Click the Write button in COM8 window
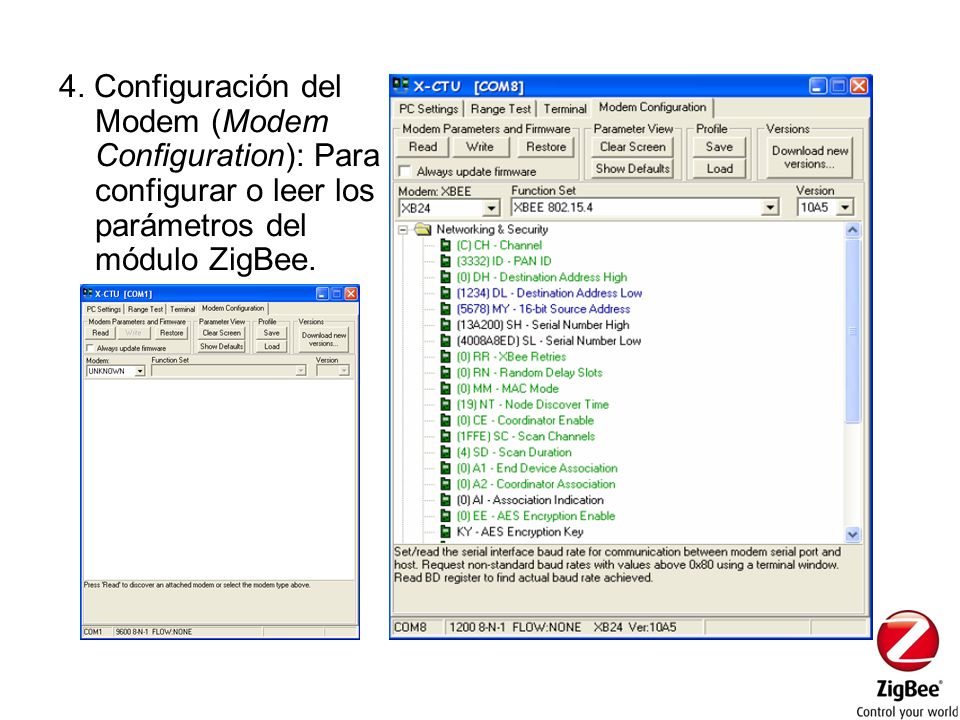Screen dimensions: 960x720 point(479,147)
